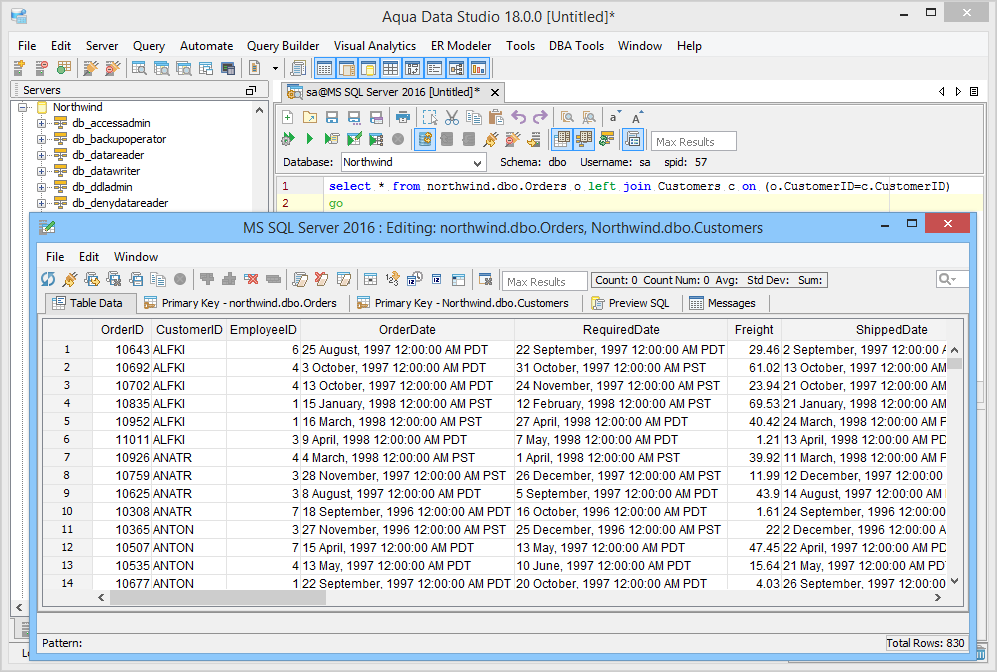Toggle the grid results view button

point(561,140)
